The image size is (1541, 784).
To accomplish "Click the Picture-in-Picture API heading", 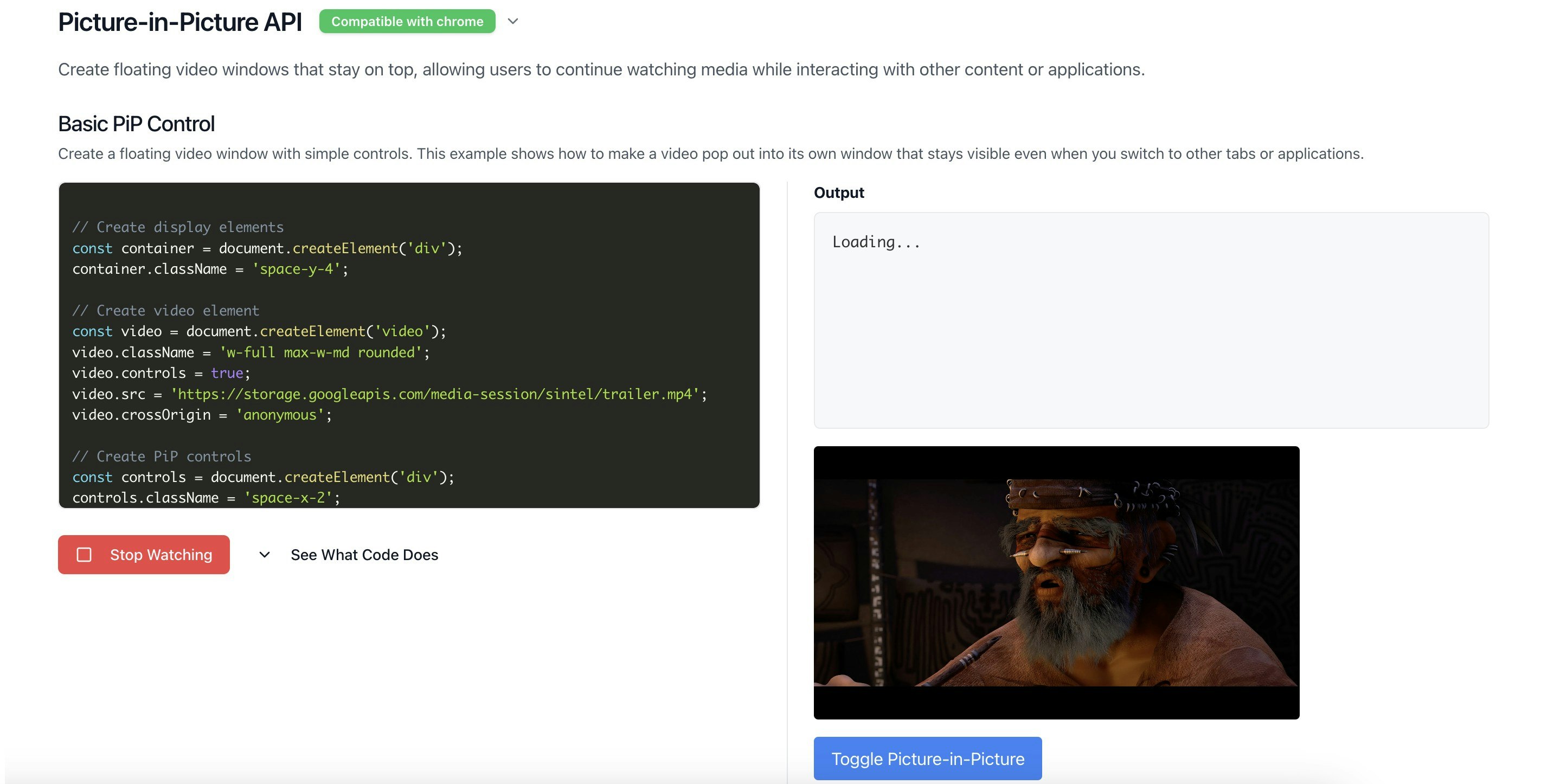I will [x=180, y=22].
